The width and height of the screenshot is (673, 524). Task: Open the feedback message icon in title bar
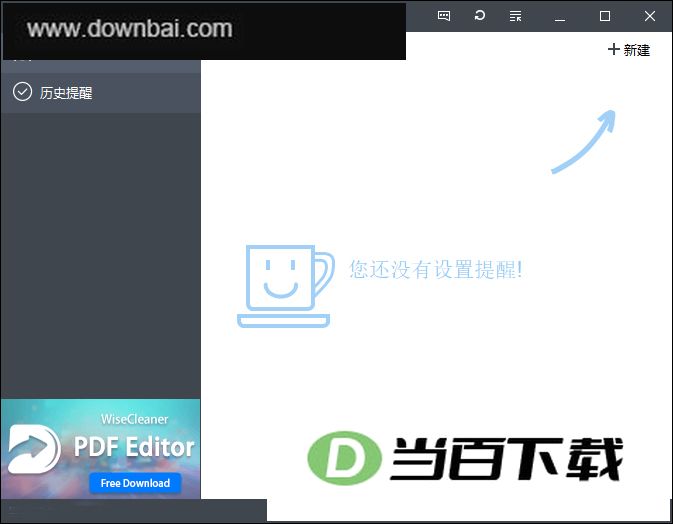tap(444, 16)
